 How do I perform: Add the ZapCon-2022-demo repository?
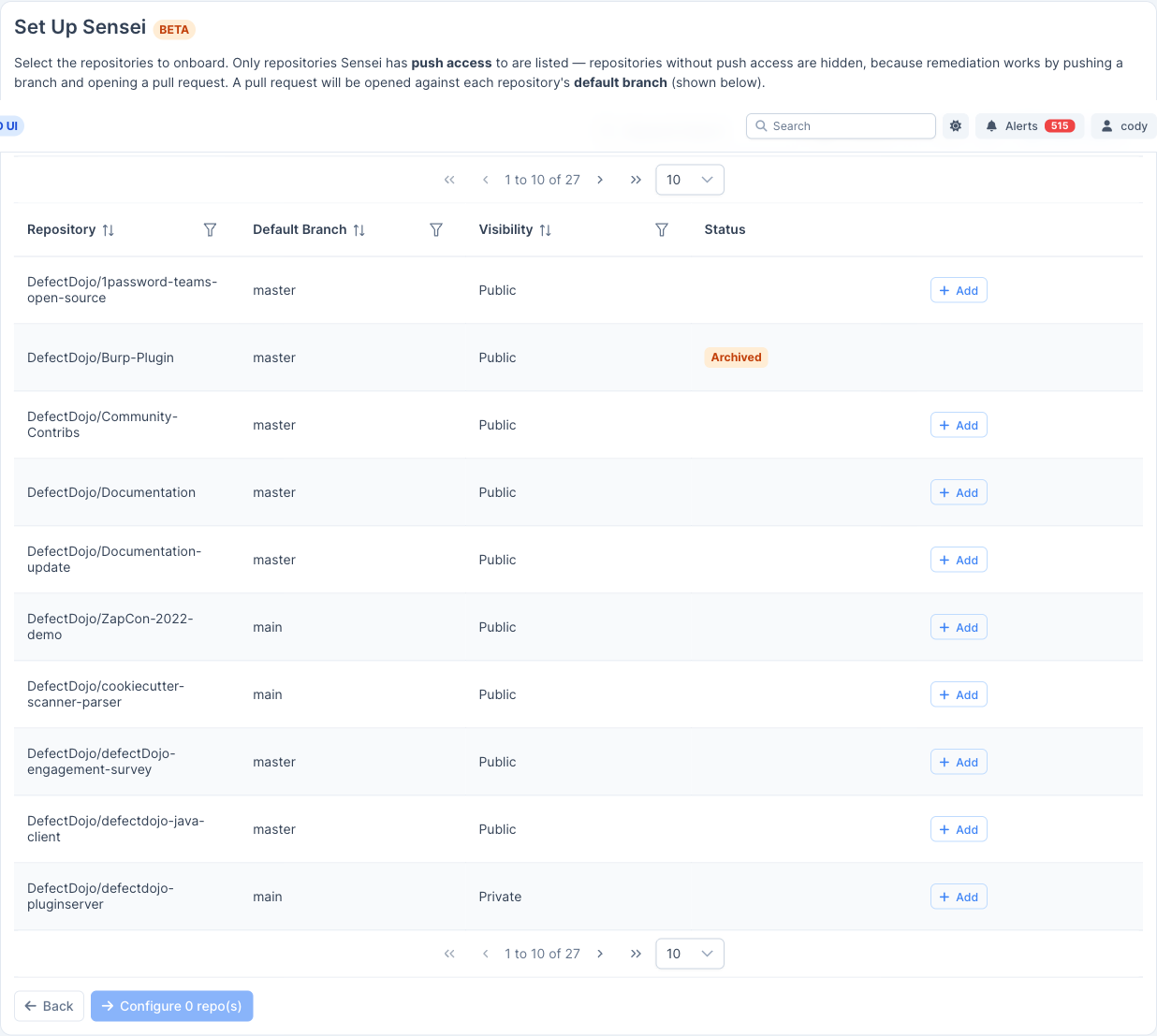[x=959, y=628]
